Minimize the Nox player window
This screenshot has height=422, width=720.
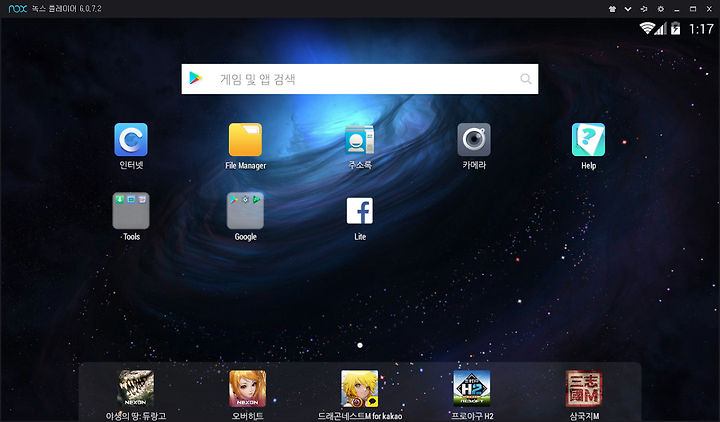[676, 9]
